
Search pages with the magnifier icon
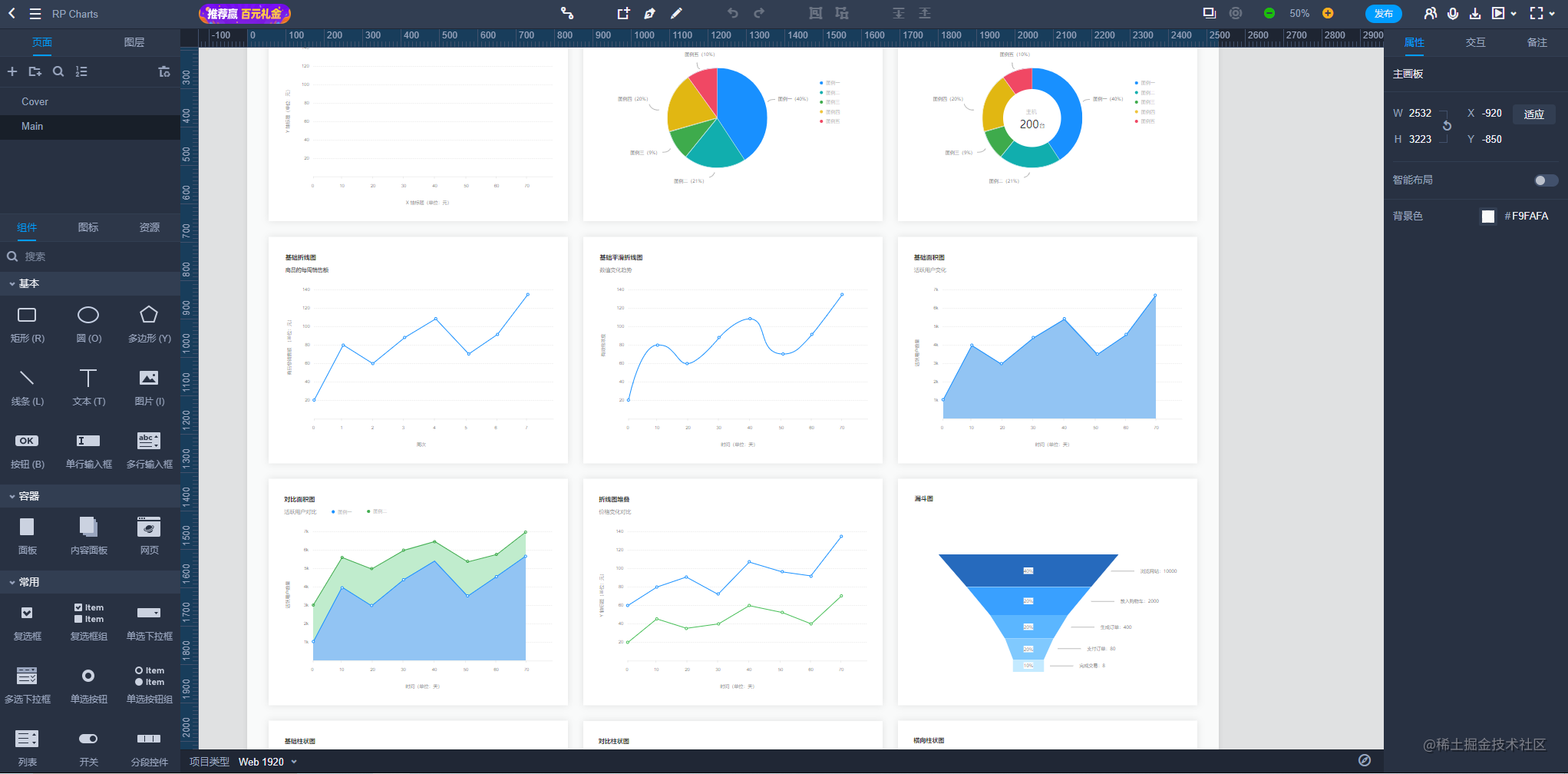(58, 71)
